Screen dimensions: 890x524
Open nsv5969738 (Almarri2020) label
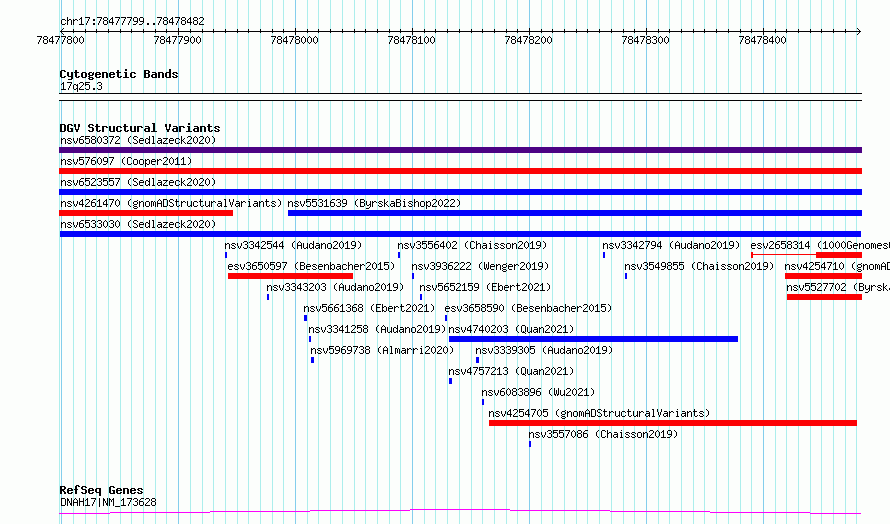[x=382, y=350]
